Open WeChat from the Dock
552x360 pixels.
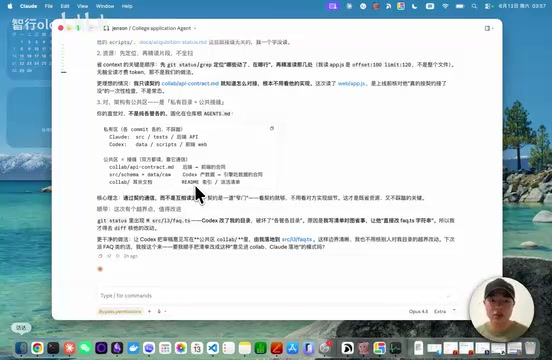[x=86, y=348]
